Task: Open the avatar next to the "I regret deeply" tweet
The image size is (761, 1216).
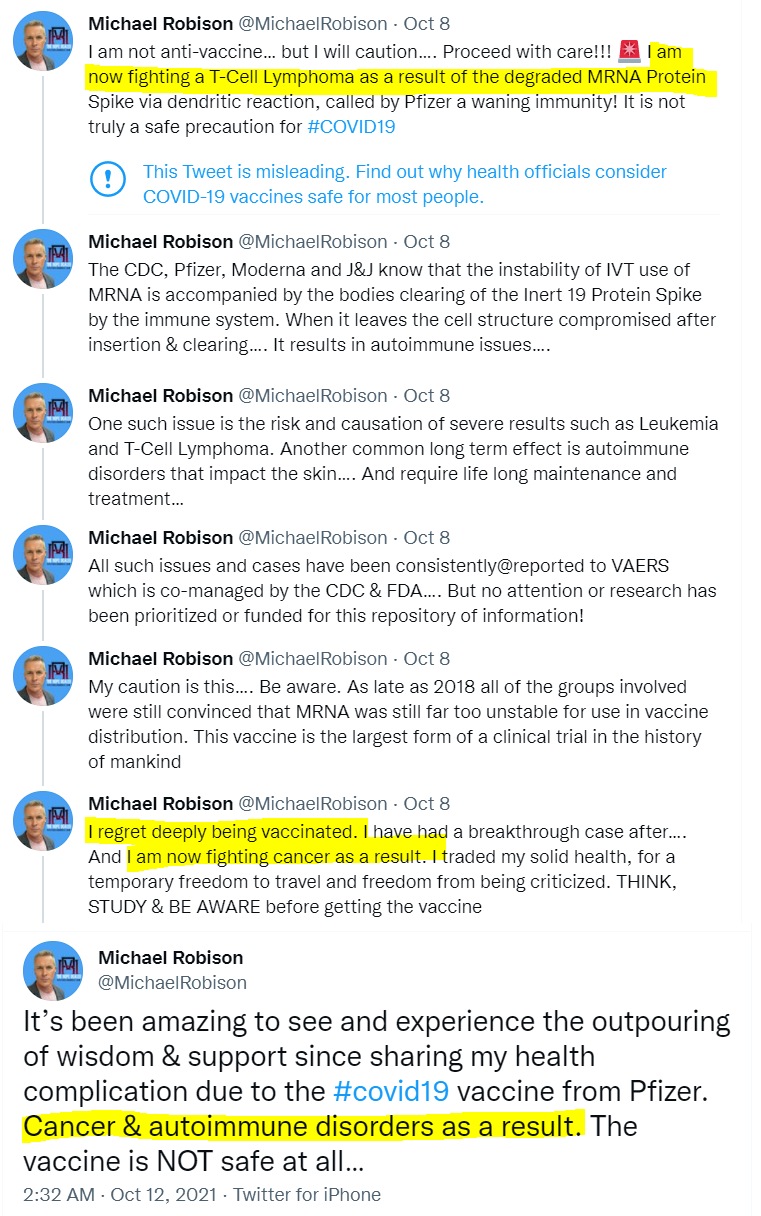Action: point(42,821)
